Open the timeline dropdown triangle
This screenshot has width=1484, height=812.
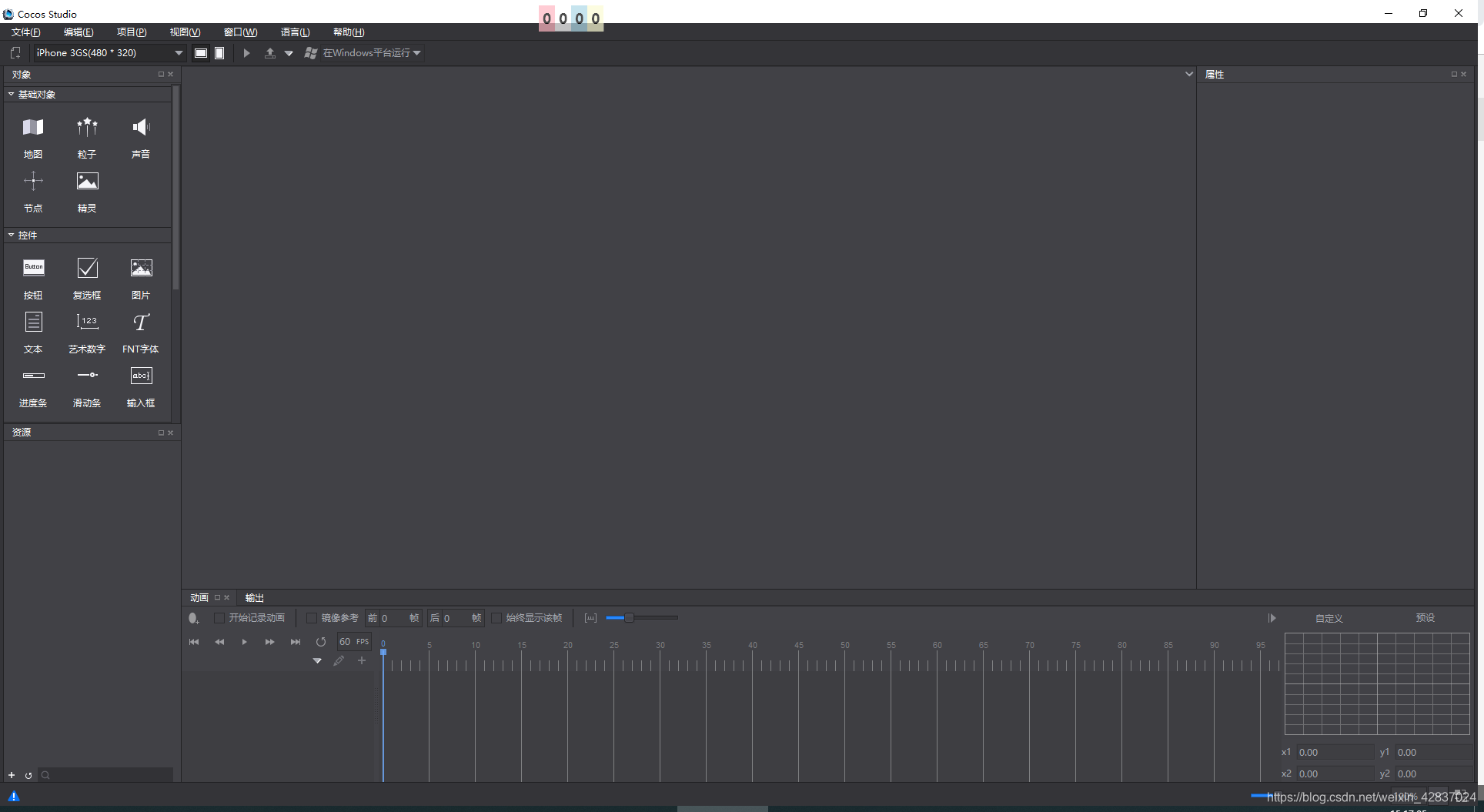pyautogui.click(x=317, y=661)
